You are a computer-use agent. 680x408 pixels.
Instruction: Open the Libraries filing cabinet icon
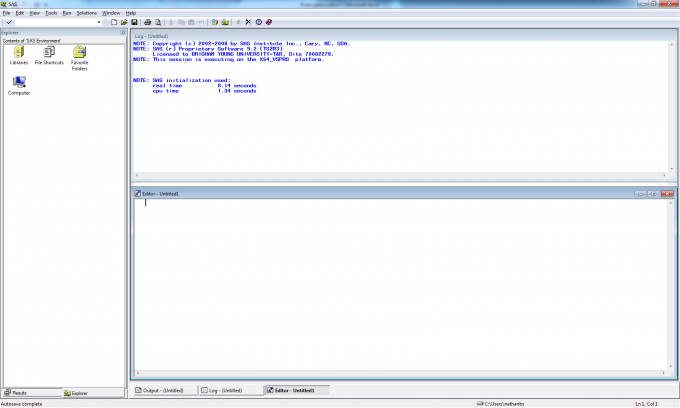pyautogui.click(x=18, y=54)
